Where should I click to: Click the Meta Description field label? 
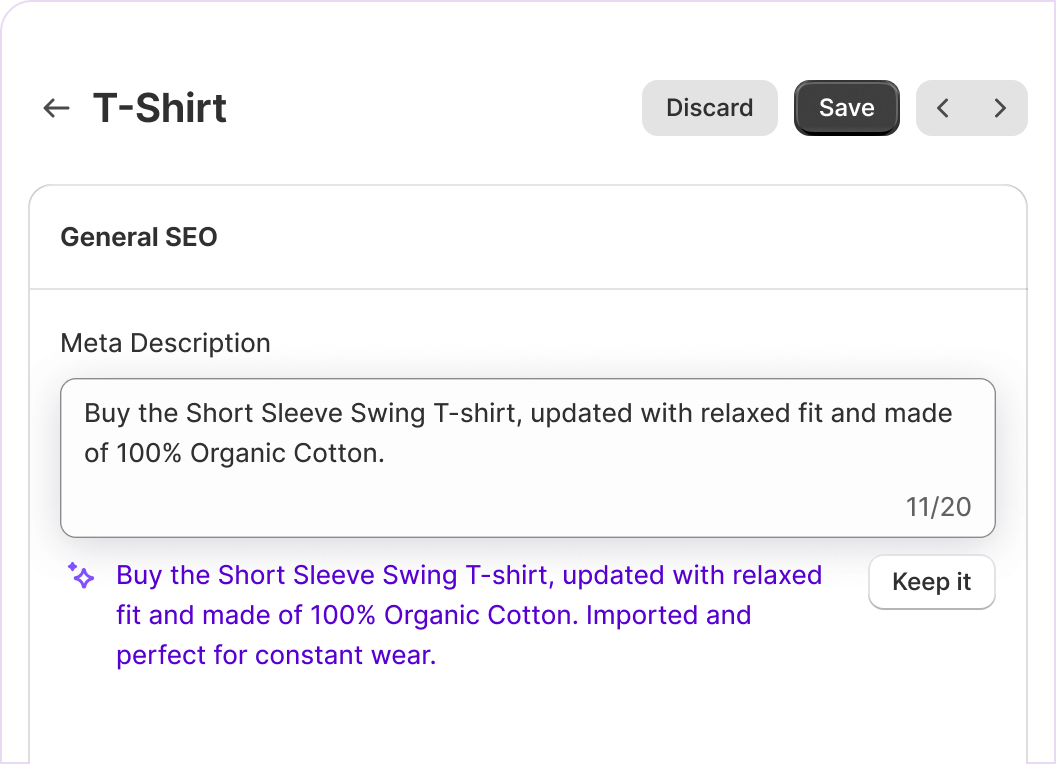[x=165, y=343]
